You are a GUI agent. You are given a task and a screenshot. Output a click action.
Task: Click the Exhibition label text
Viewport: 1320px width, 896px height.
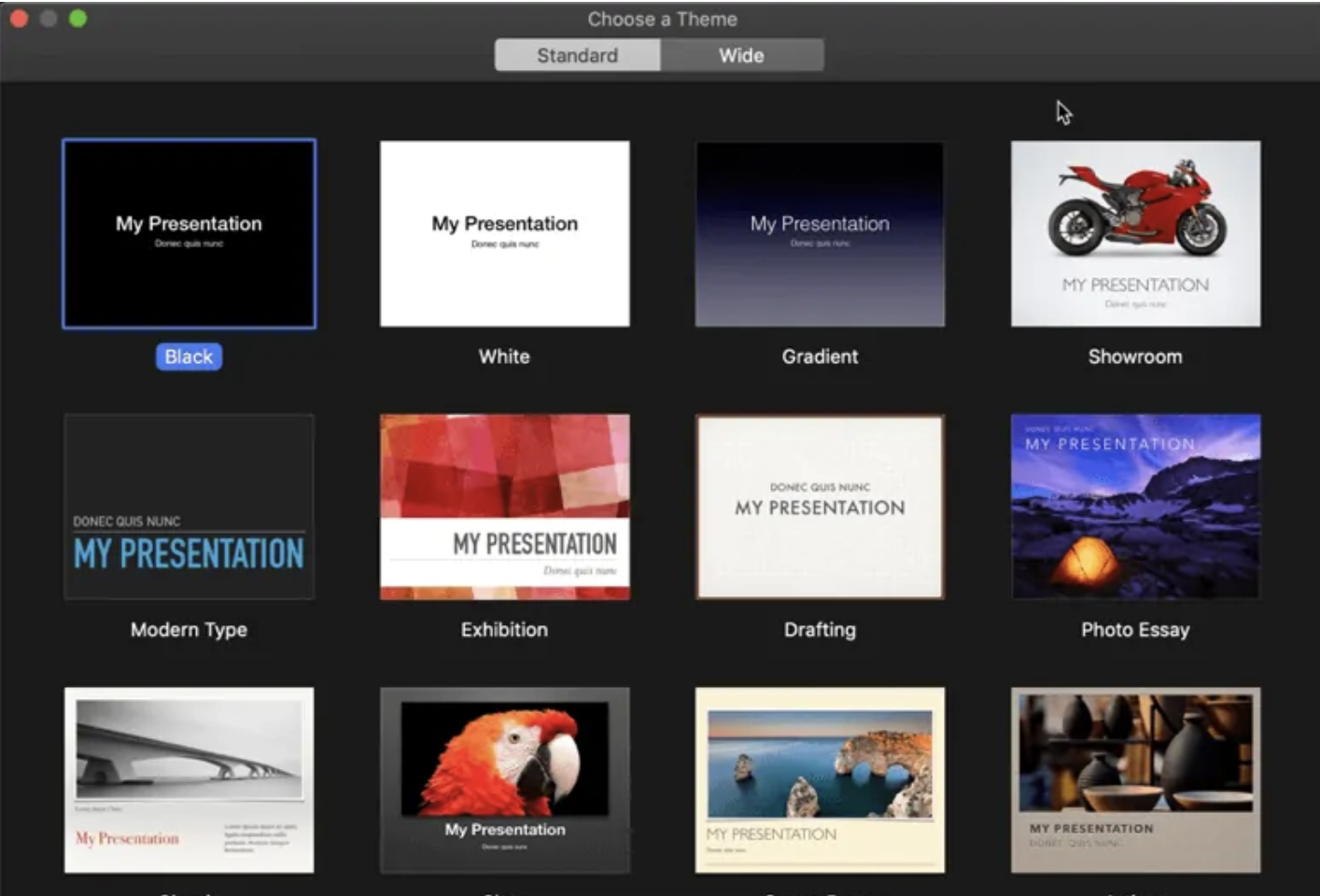[x=504, y=630]
